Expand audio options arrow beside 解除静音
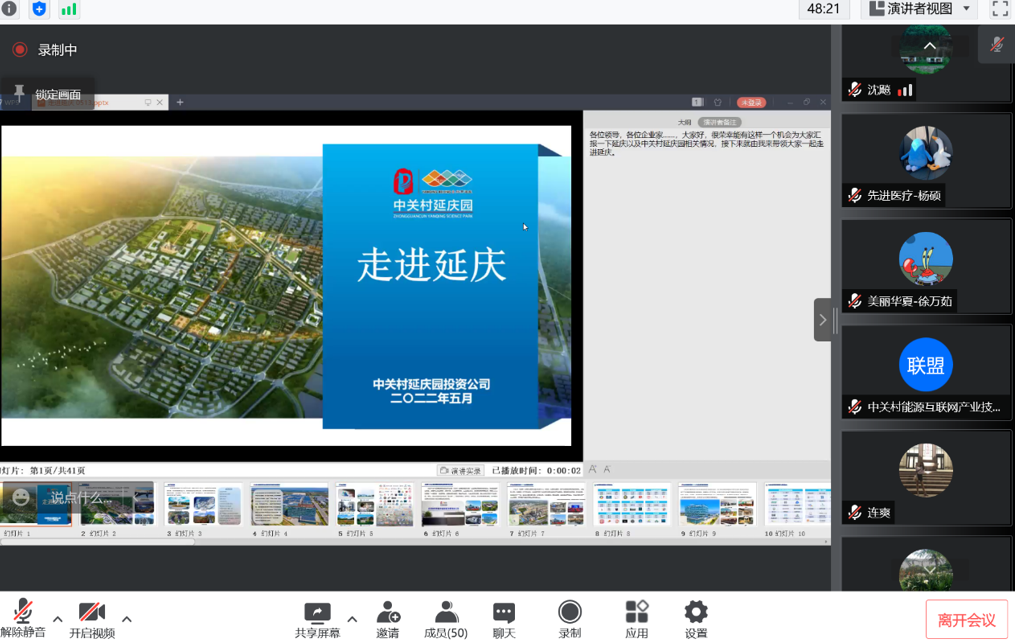This screenshot has height=642, width=1018. point(57,619)
